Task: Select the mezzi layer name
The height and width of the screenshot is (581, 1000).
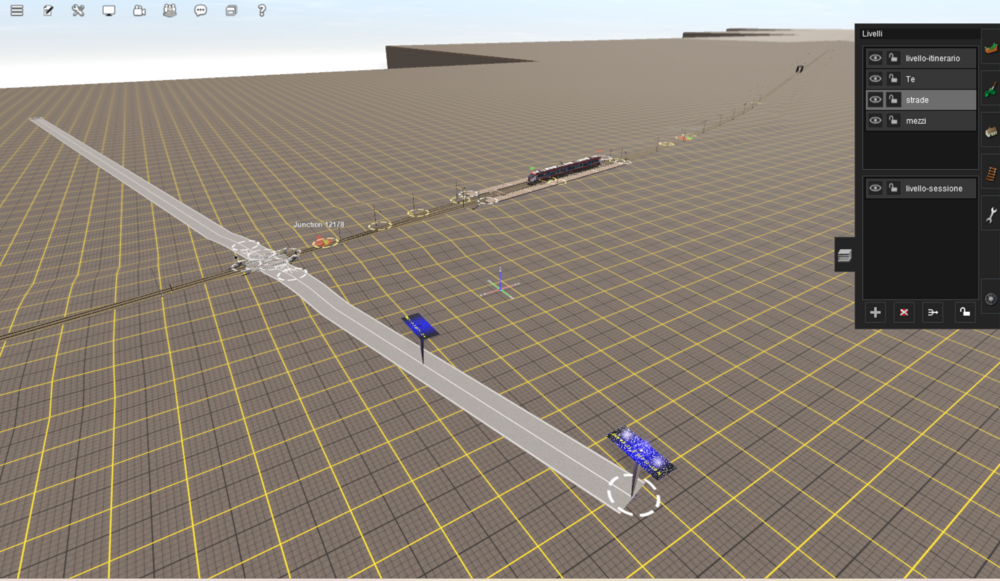Action: [x=916, y=121]
